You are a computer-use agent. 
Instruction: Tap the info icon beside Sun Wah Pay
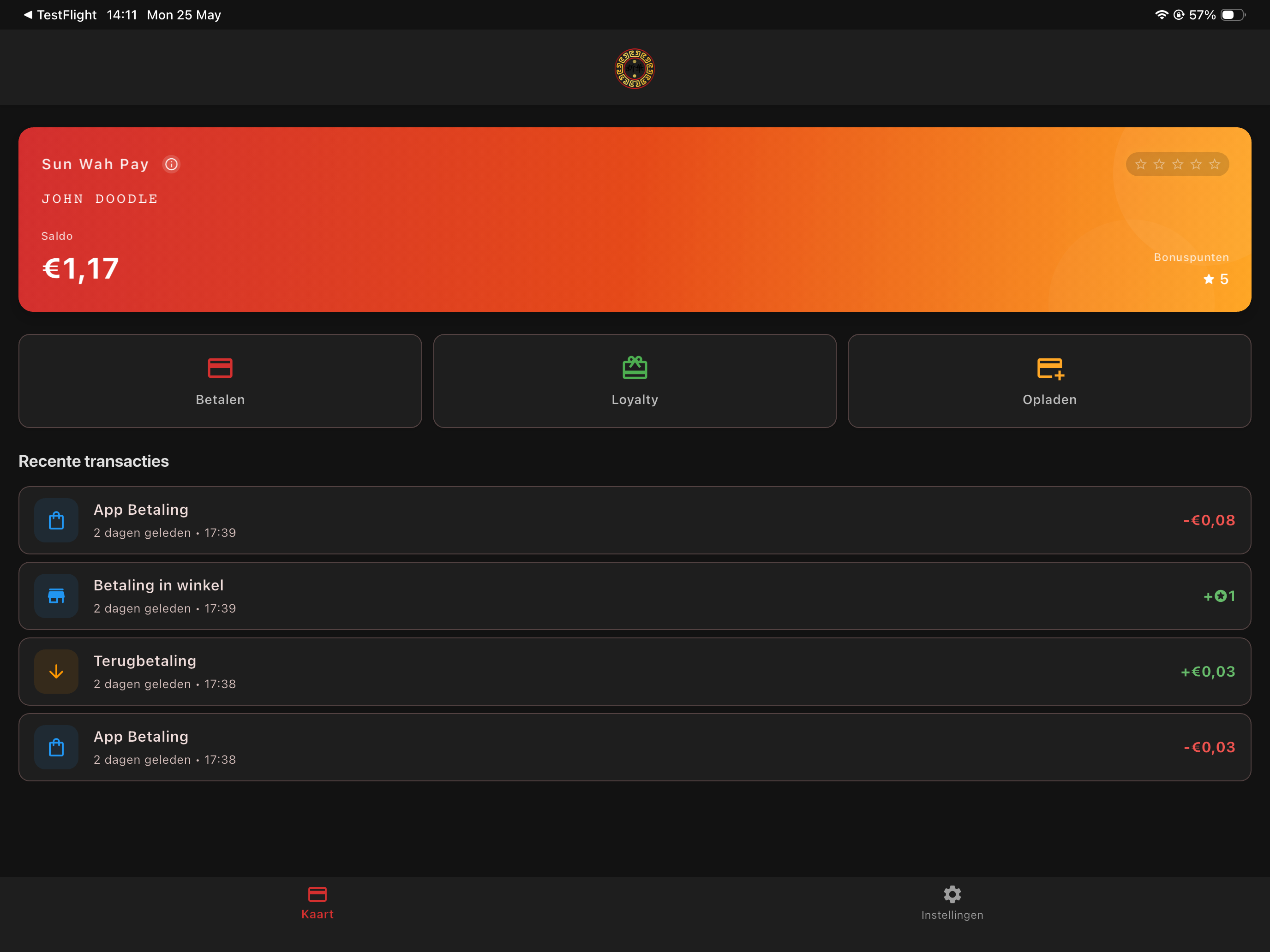click(171, 164)
